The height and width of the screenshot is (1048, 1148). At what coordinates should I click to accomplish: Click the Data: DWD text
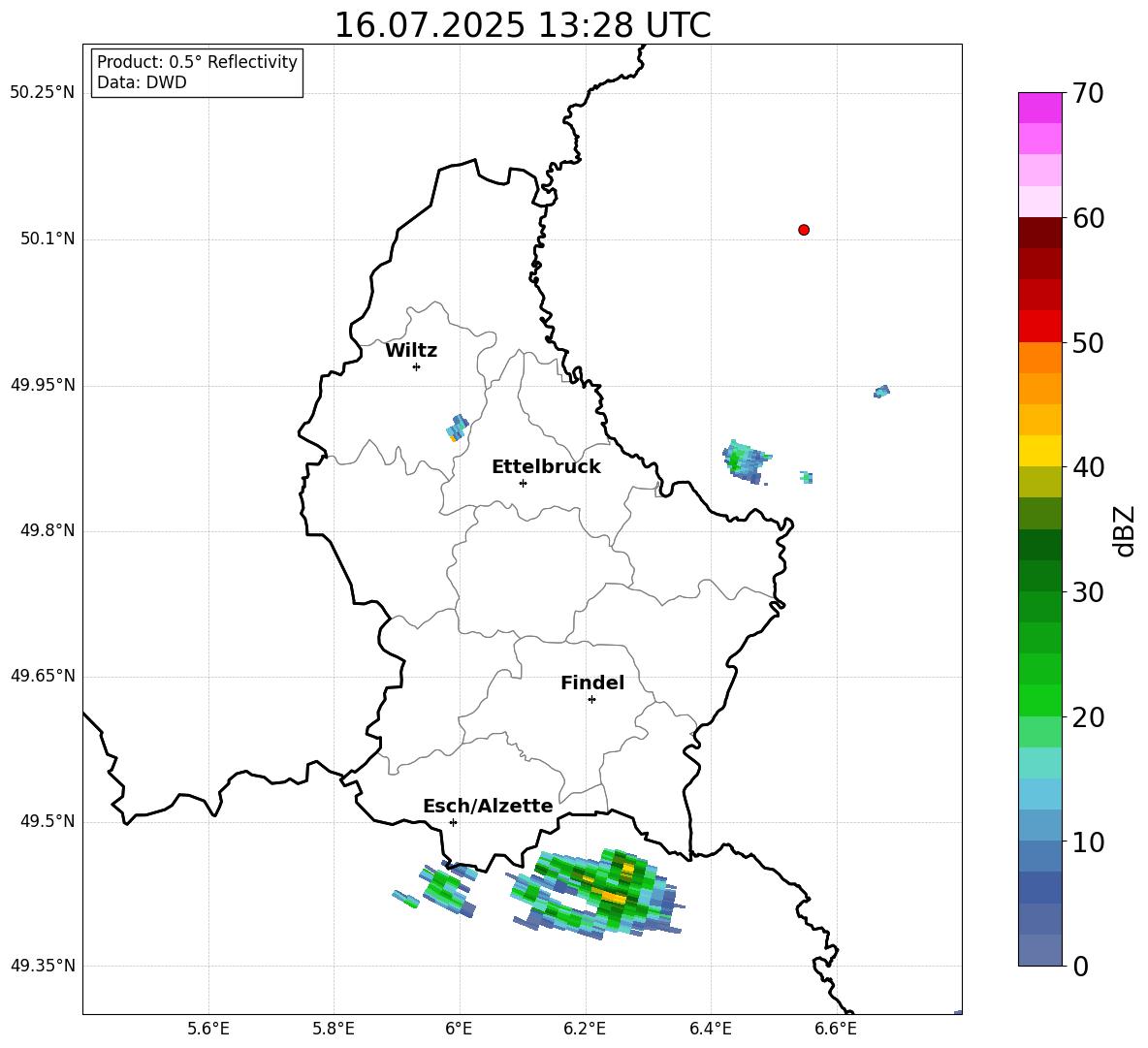142,82
